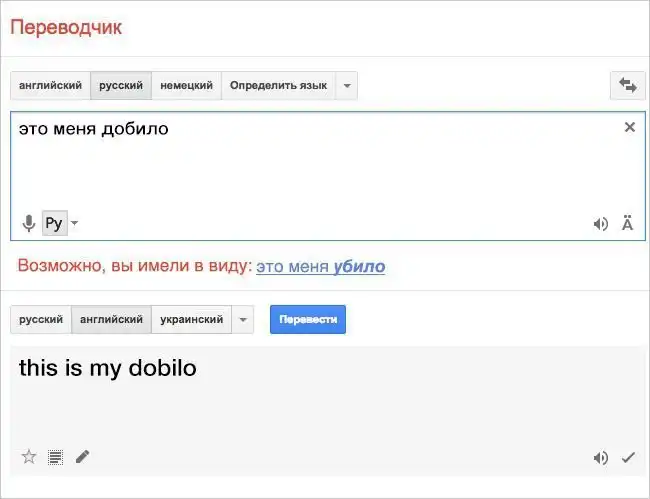Image resolution: width=650 pixels, height=499 pixels.
Task: Select украинский as the target language
Action: pyautogui.click(x=191, y=320)
